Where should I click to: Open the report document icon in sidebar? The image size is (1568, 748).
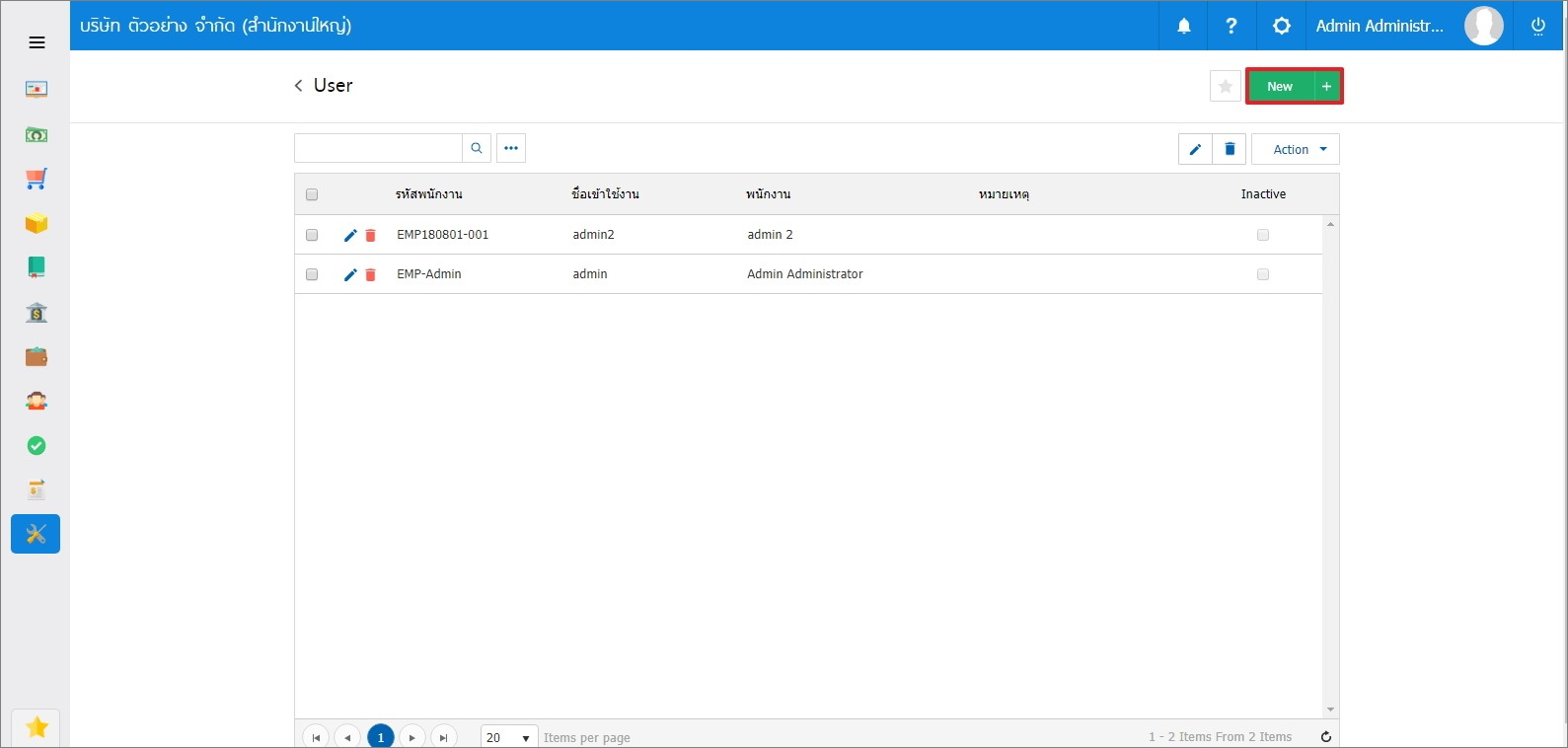coord(37,489)
